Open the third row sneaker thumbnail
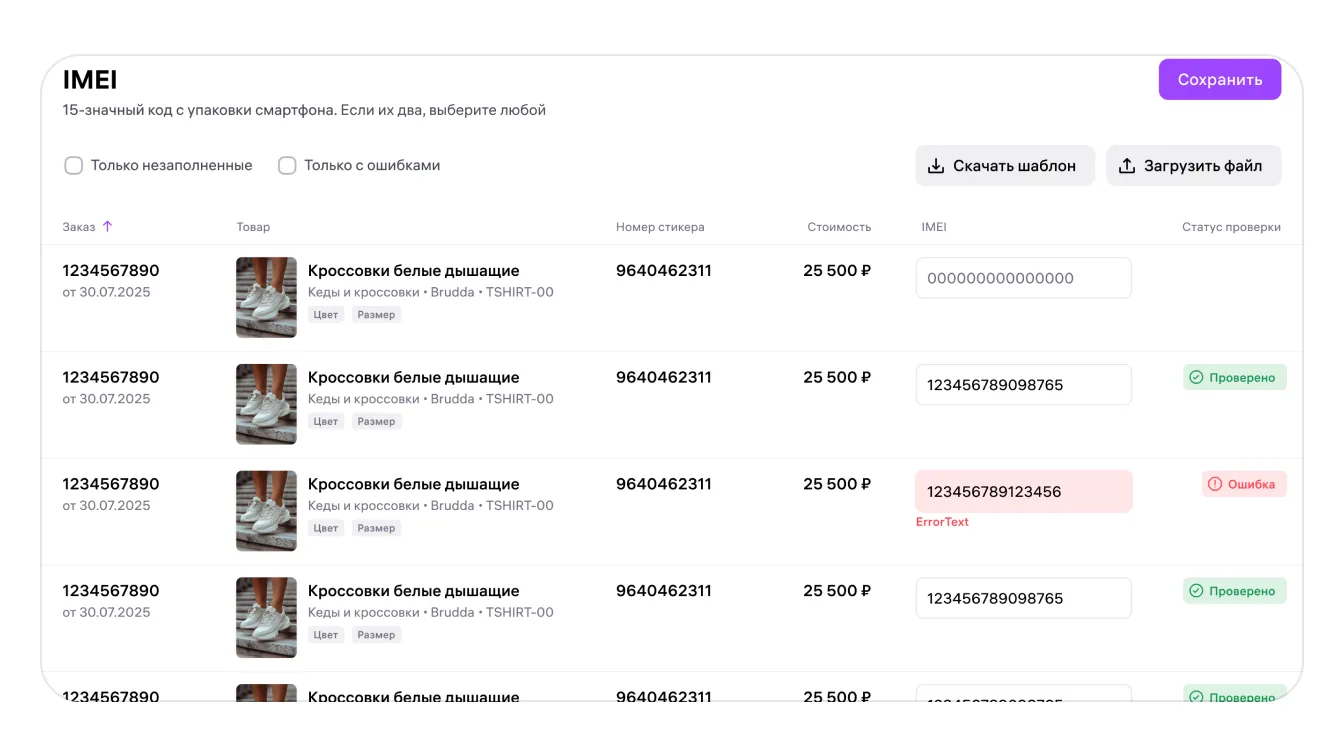The height and width of the screenshot is (756, 1344). pyautogui.click(x=266, y=511)
